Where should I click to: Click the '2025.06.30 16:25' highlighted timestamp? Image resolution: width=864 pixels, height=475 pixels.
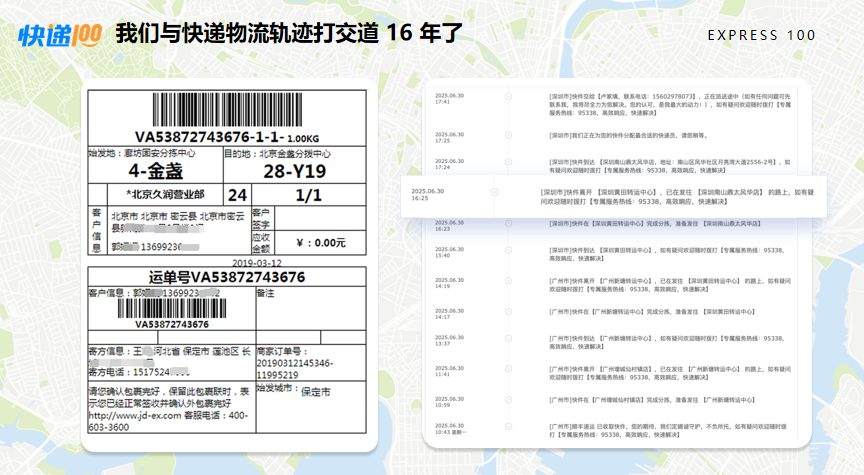pos(428,195)
